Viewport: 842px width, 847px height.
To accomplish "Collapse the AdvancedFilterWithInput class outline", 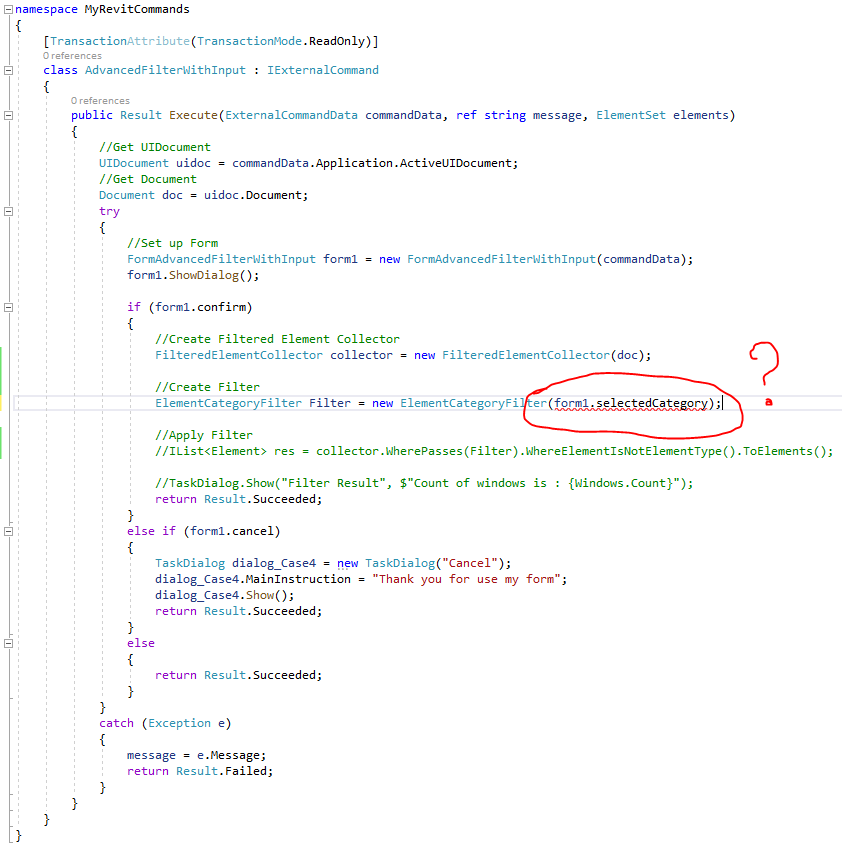I will tap(8, 70).
